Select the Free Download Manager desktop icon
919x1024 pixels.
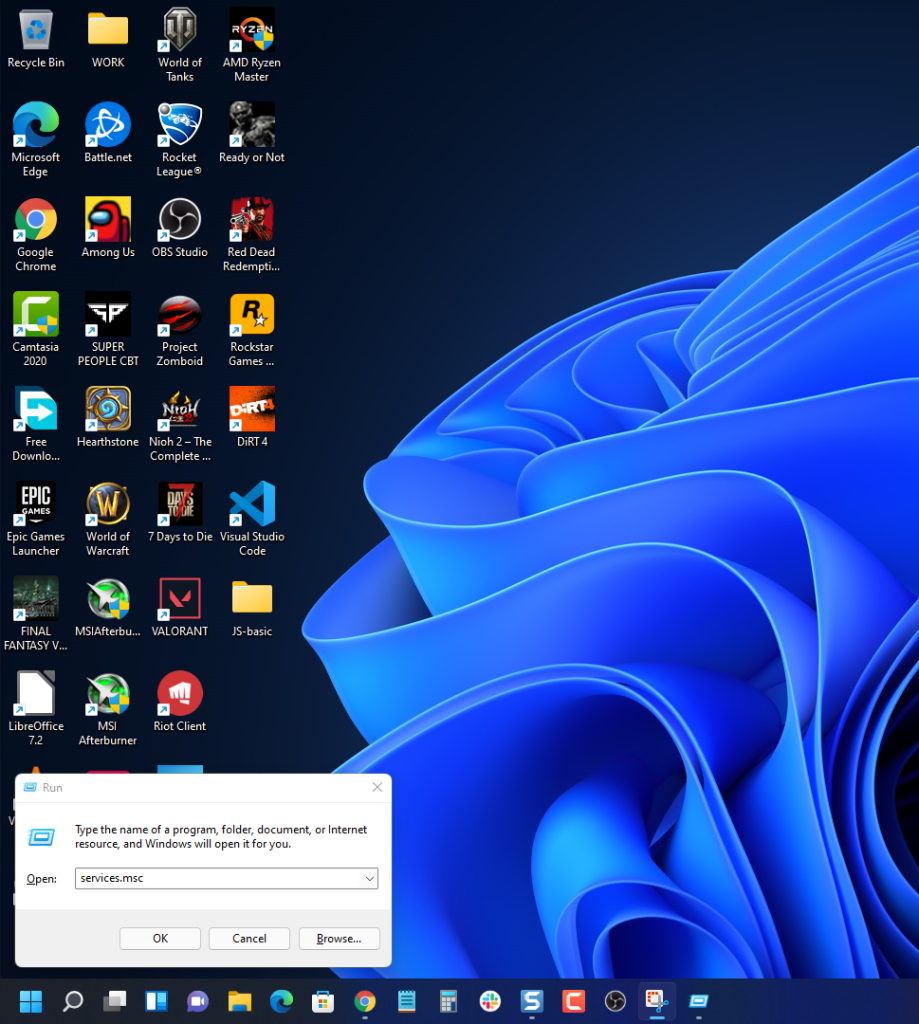coord(36,424)
